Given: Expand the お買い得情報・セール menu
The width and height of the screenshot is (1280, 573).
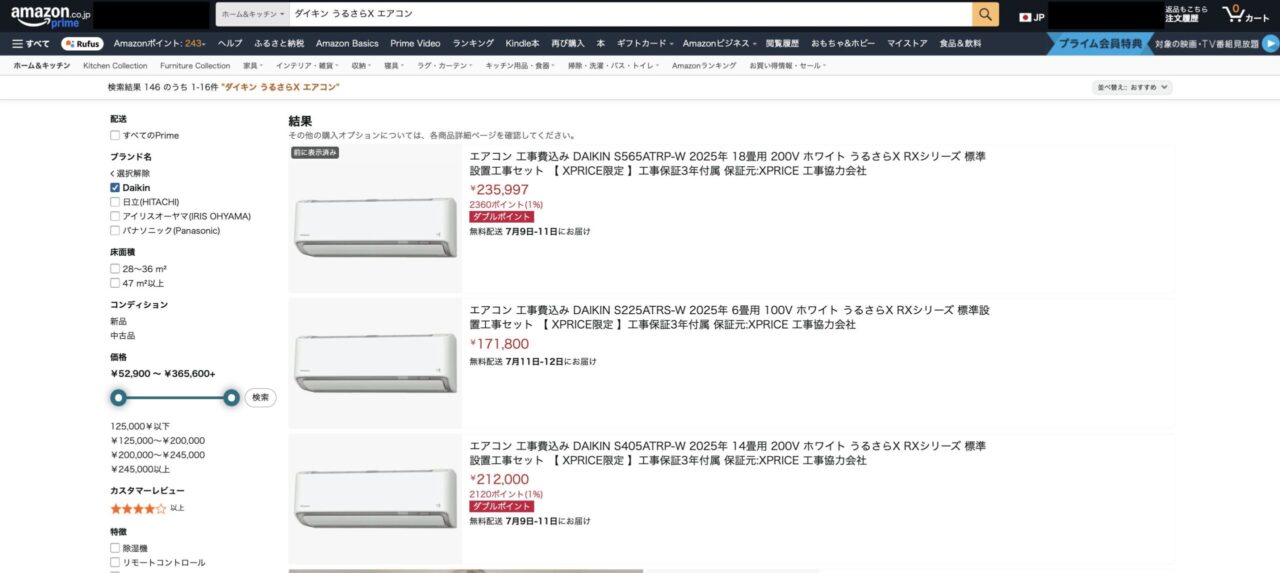Looking at the screenshot, I should 787,66.
